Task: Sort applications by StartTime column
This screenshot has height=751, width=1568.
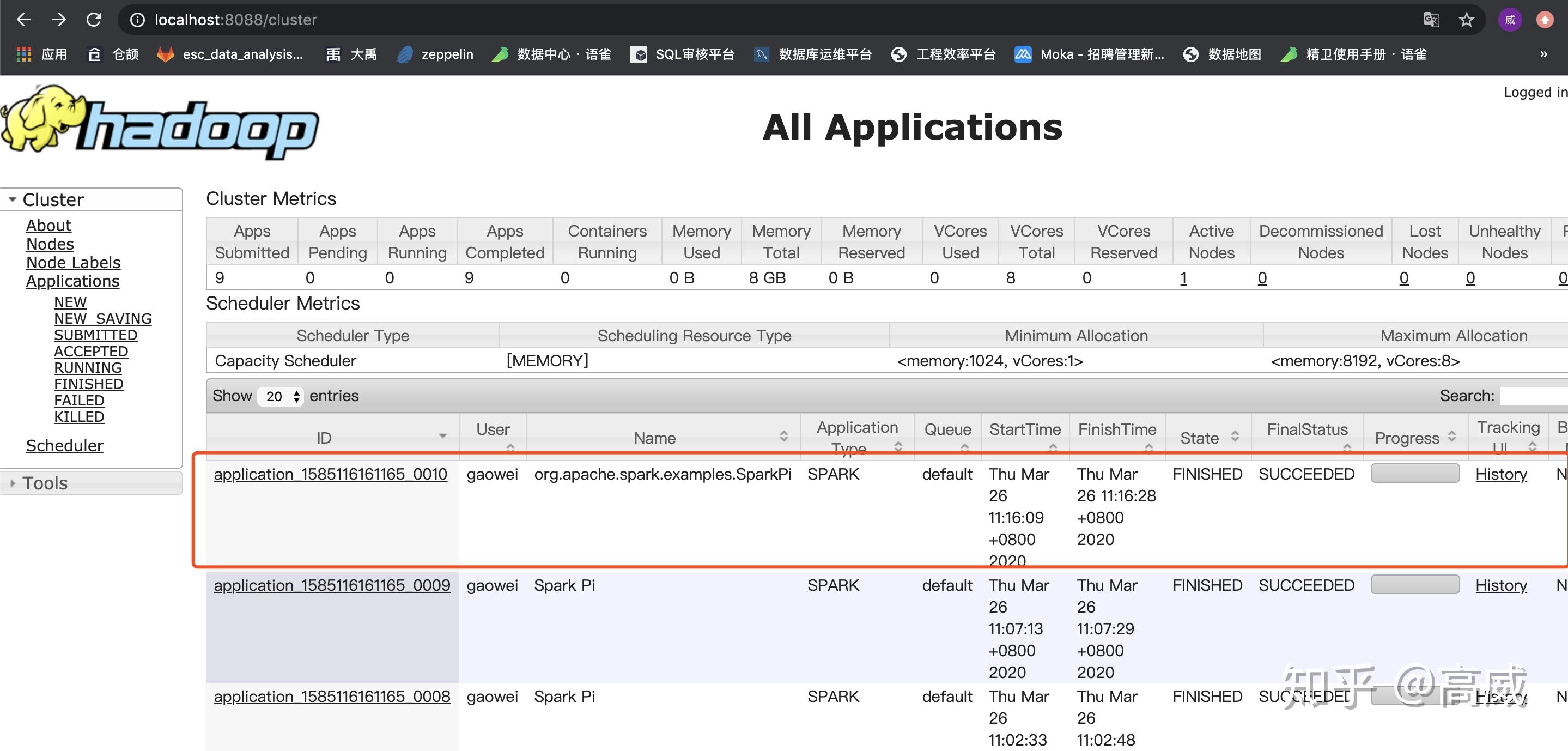Action: coord(1025,437)
